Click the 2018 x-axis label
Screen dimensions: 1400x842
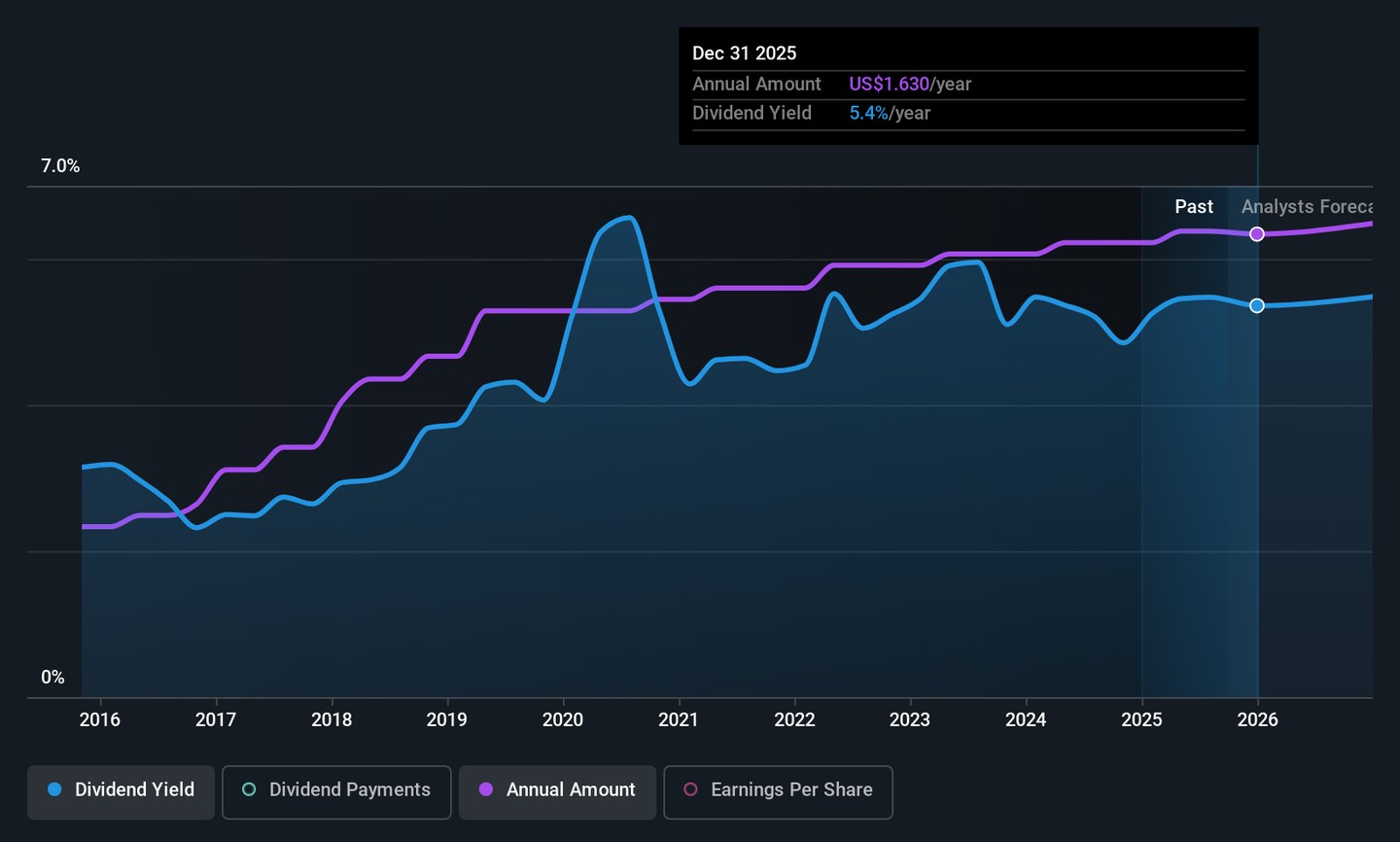click(x=332, y=719)
